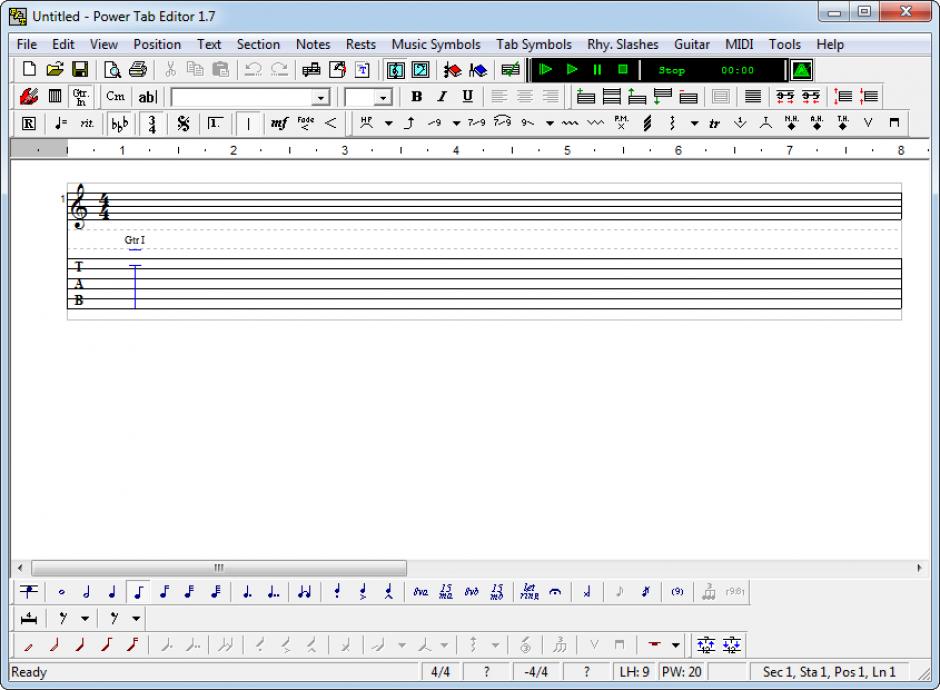940x690 pixels.
Task: Open the font size dropdown
Action: [x=384, y=98]
